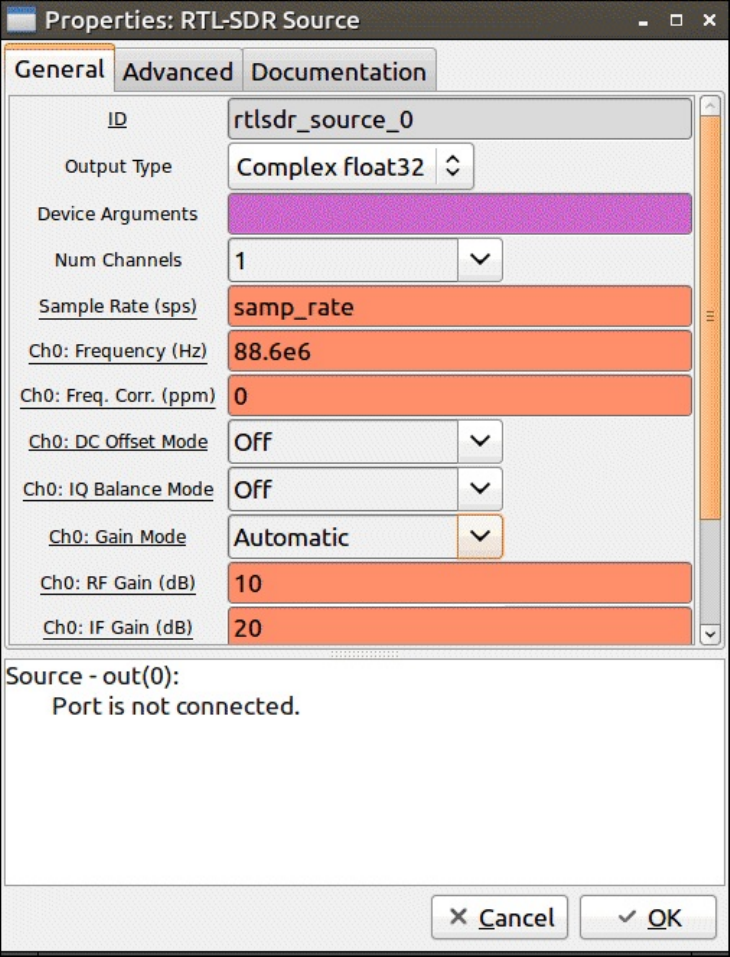
Task: Click the scrollbar up arrow
Action: (x=710, y=106)
